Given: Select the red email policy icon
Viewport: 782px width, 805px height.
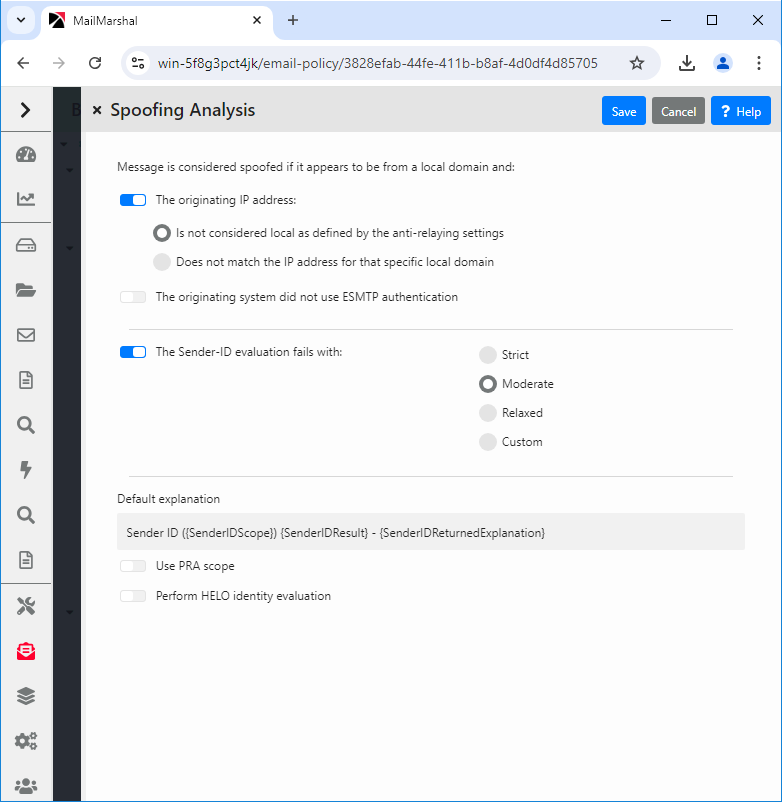Looking at the screenshot, I should 26,651.
